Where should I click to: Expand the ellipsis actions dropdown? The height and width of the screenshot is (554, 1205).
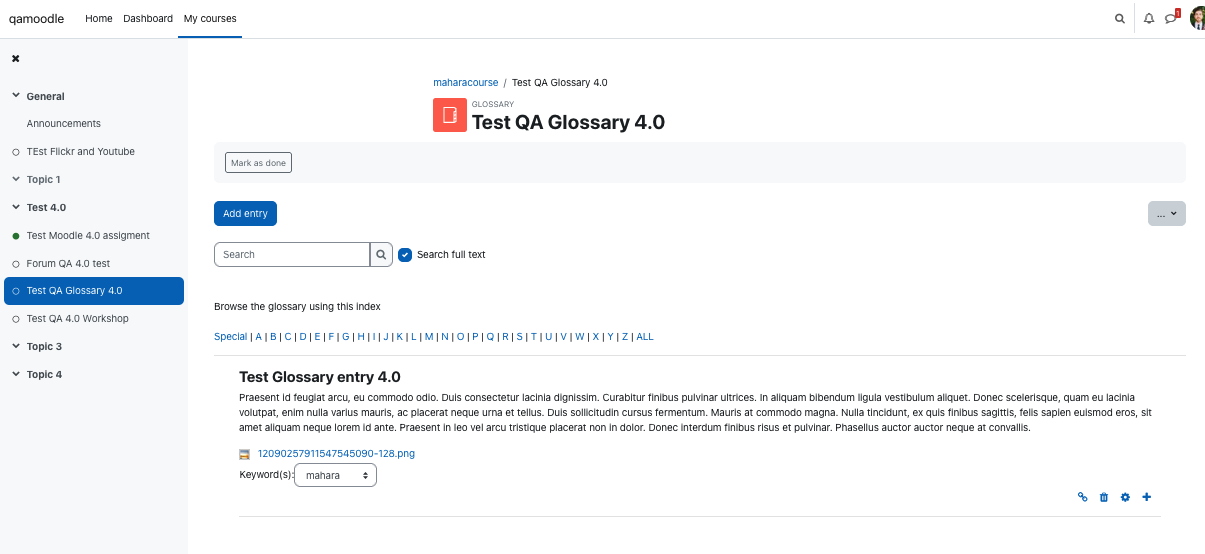1166,213
